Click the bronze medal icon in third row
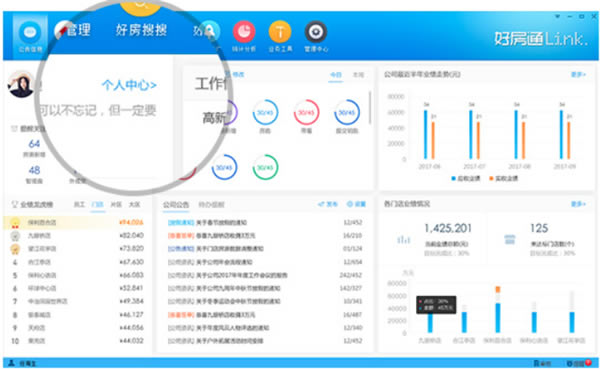Viewport: 600px width, 369px height. pyautogui.click(x=15, y=249)
